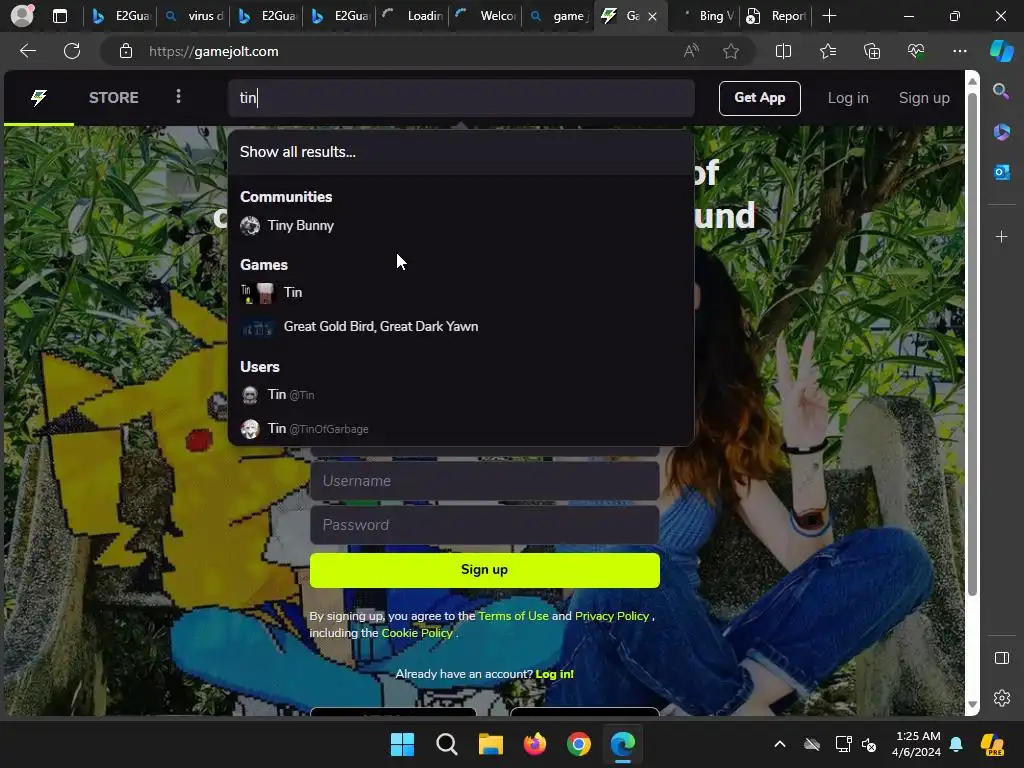Switch to the 'Bing V' tab
Viewport: 1024px width, 768px height.
click(705, 16)
